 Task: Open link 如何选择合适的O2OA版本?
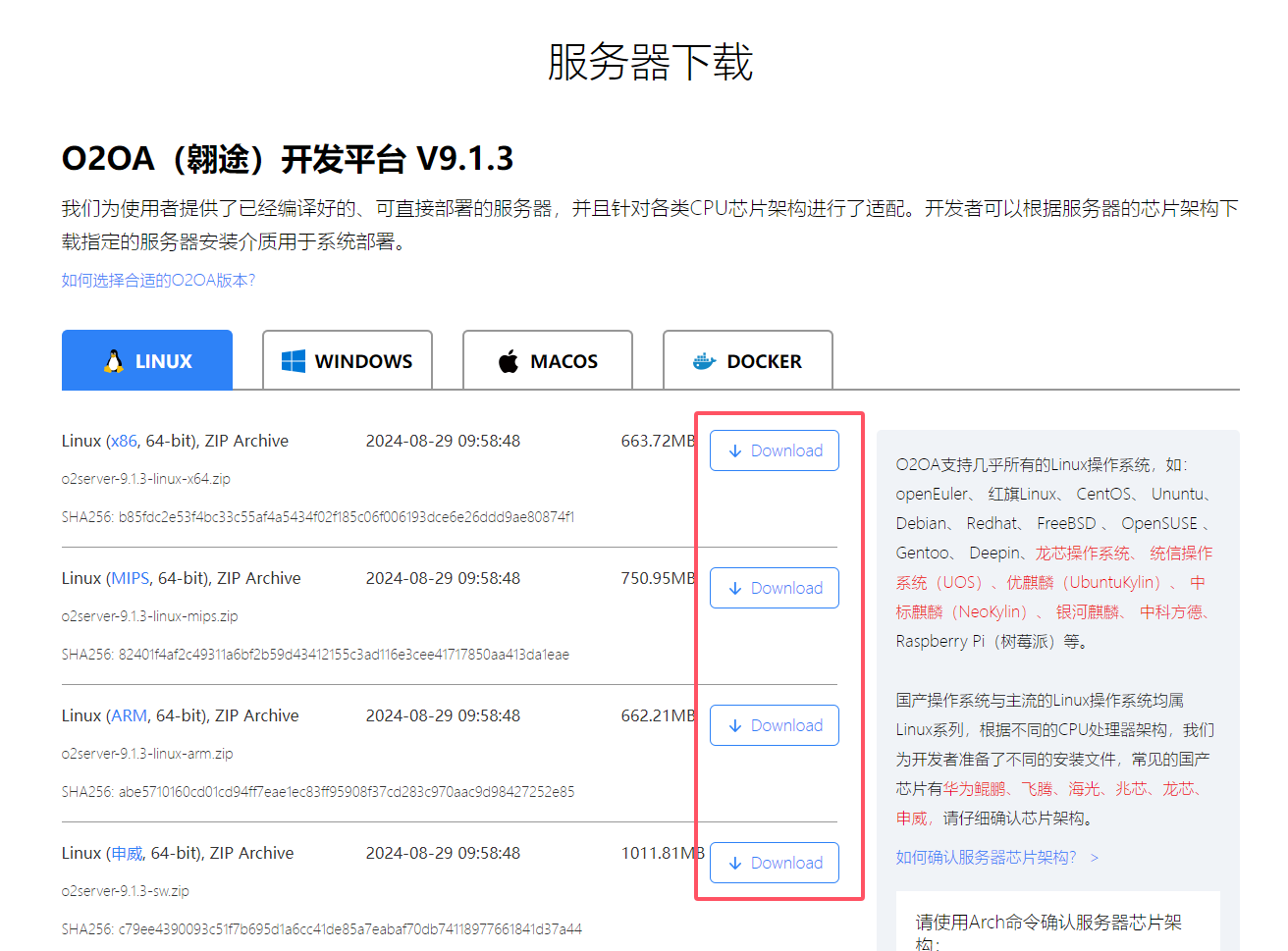pyautogui.click(x=158, y=281)
